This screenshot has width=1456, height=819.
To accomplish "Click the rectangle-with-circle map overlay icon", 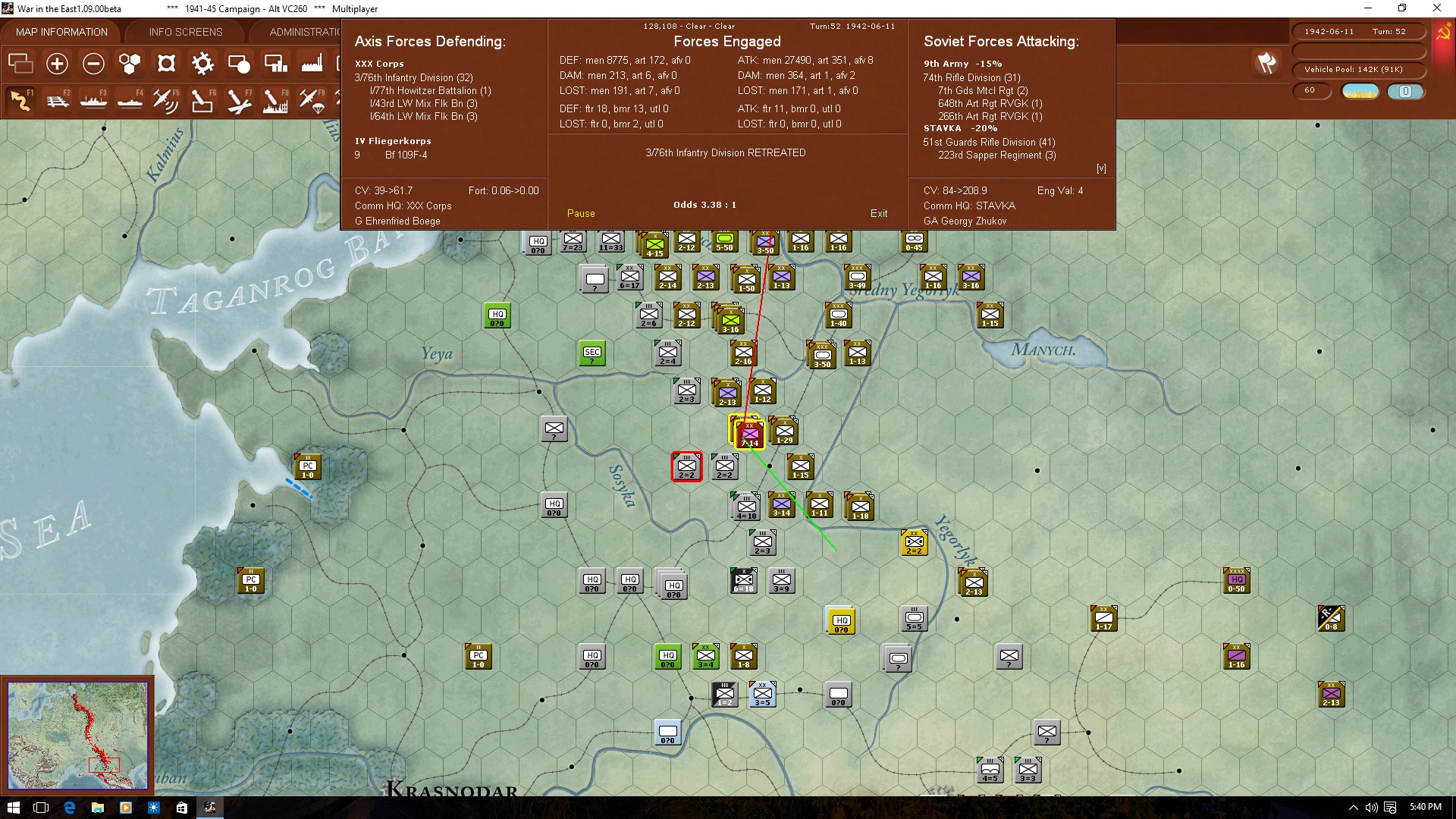I will tap(239, 64).
